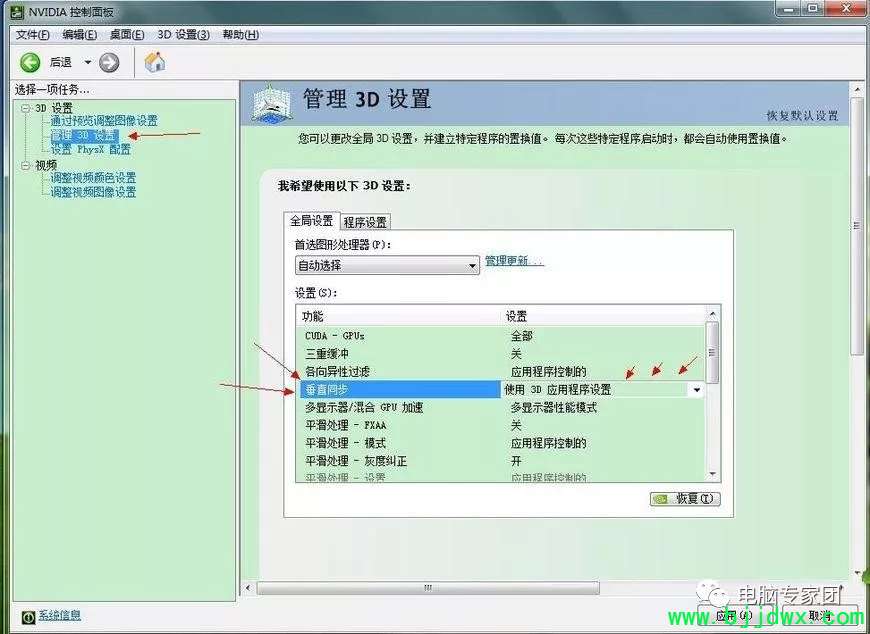Screen dimensions: 870x634
Task: Select the 垂直同步 row
Action: click(x=400, y=389)
